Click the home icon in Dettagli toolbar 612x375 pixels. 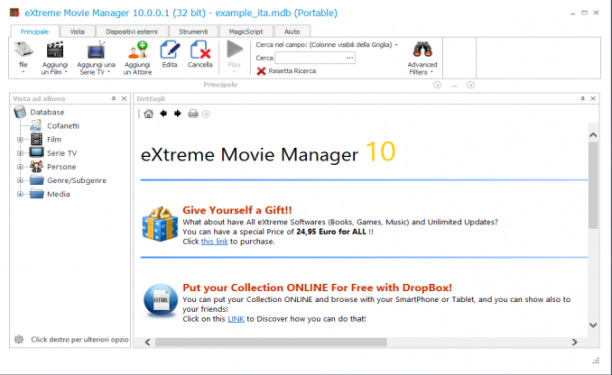(x=148, y=114)
